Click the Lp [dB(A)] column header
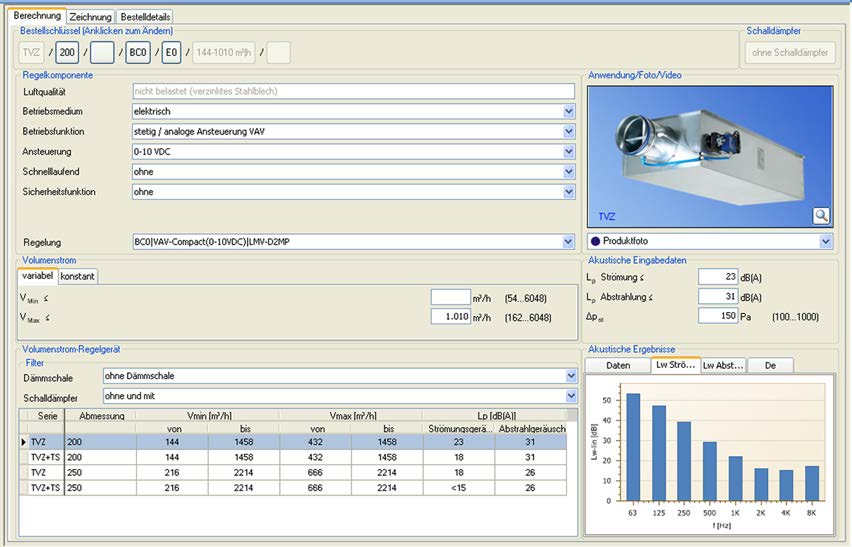The height and width of the screenshot is (547, 852). (x=496, y=416)
